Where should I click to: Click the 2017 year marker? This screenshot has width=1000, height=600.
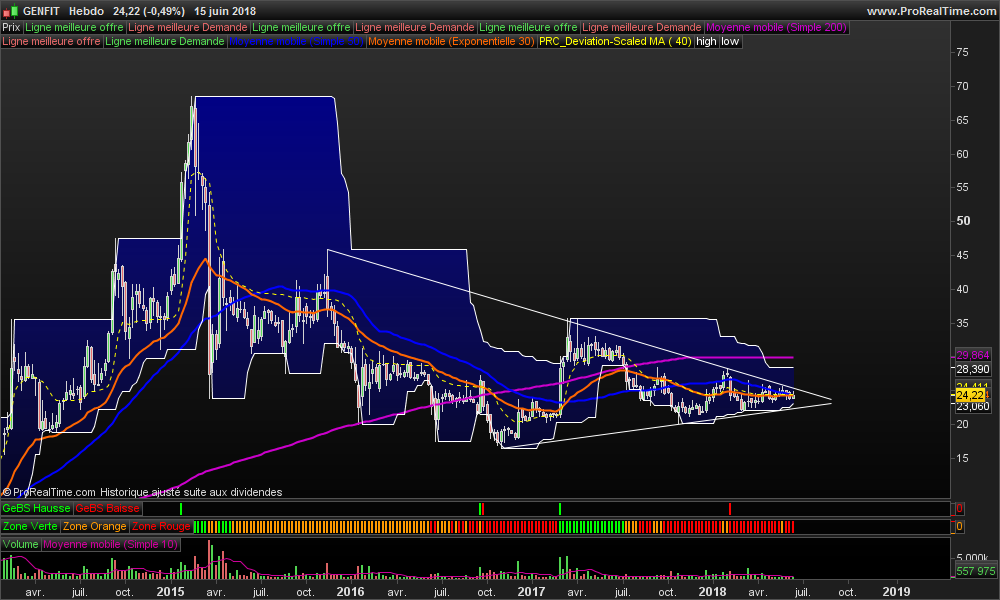[531, 592]
